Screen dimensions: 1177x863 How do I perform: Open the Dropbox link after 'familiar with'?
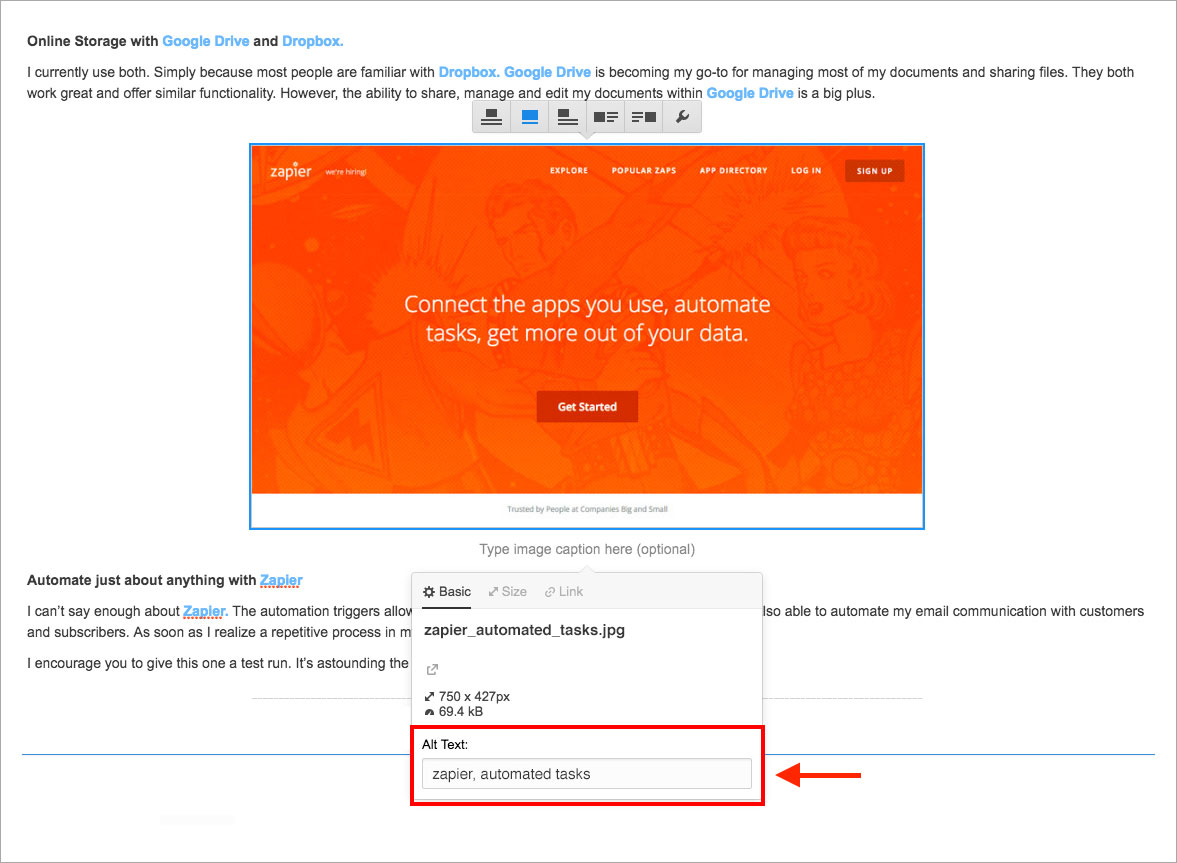click(x=469, y=72)
